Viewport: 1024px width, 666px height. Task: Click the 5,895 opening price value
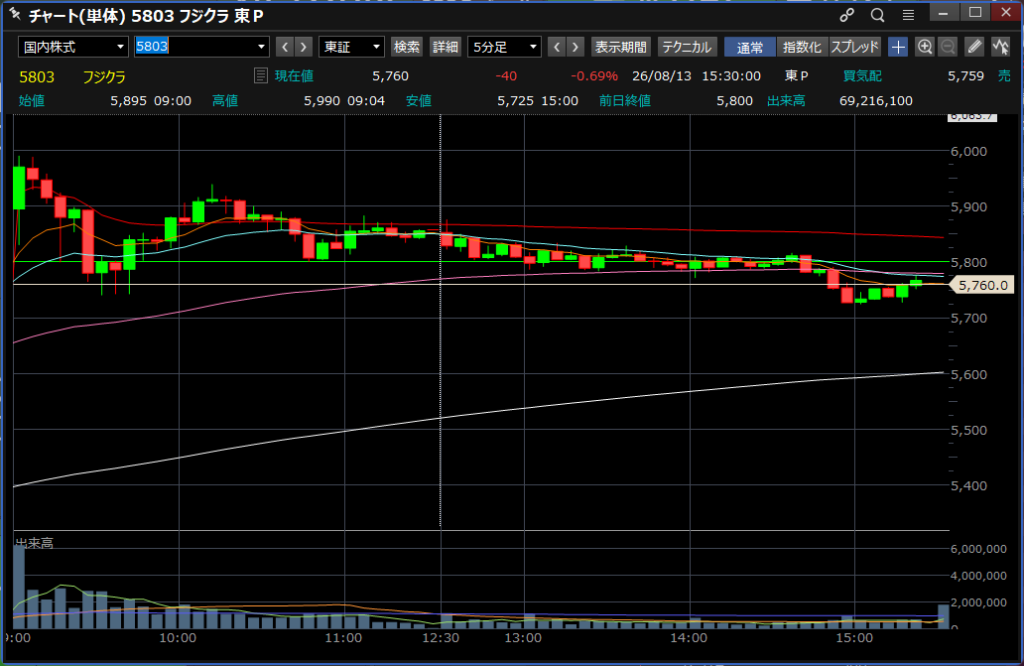(x=129, y=101)
